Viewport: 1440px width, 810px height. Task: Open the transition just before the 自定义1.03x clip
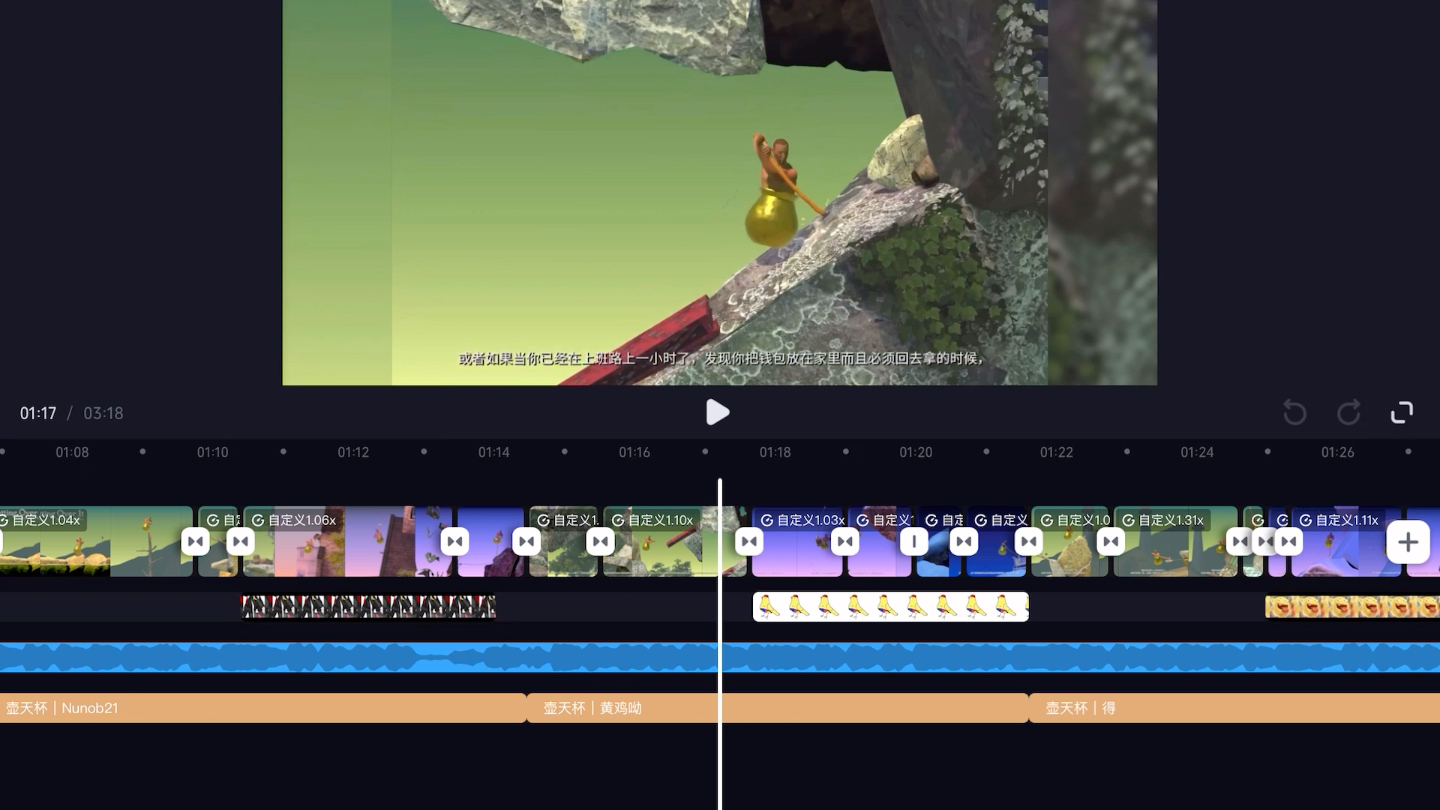749,542
